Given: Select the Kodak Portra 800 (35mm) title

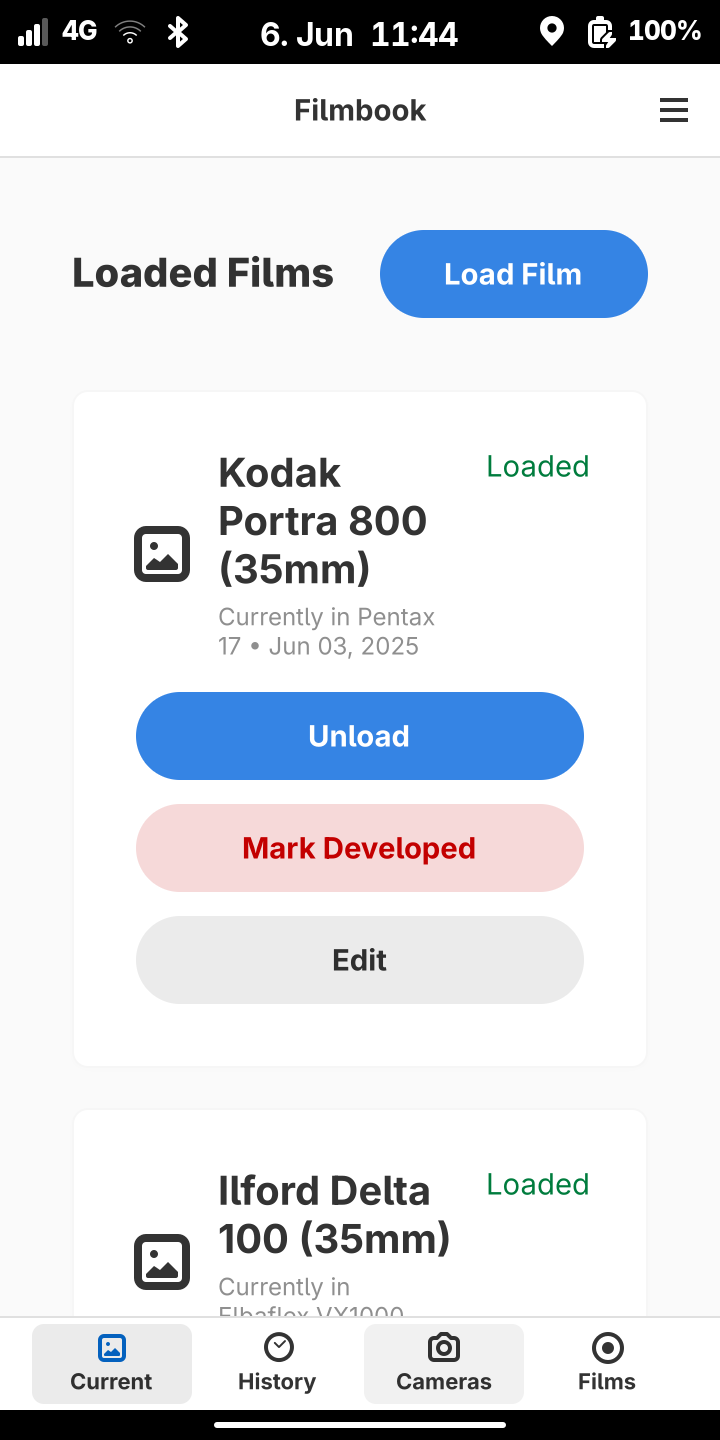Looking at the screenshot, I should tap(322, 520).
